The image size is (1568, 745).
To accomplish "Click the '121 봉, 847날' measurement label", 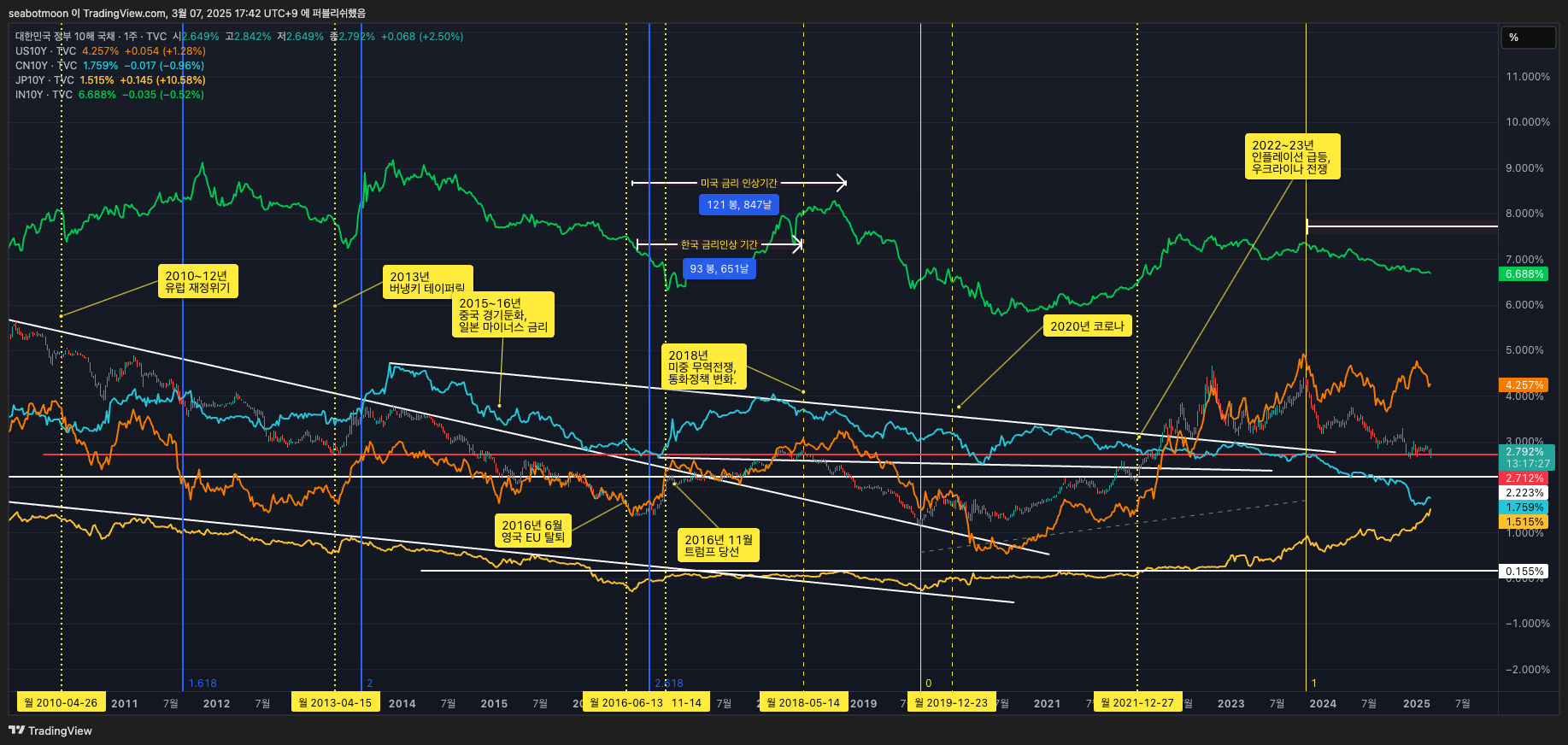I will 738,205.
